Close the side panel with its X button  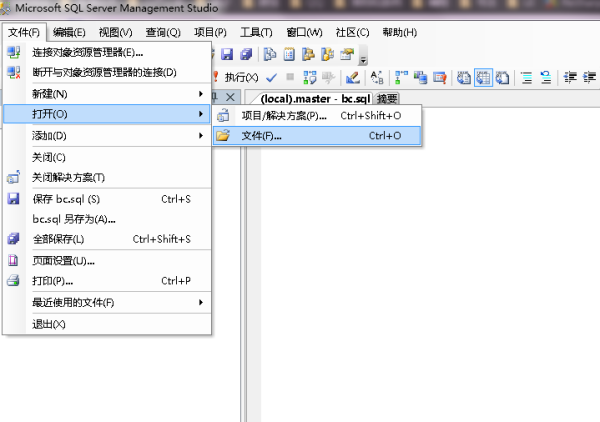(230, 97)
